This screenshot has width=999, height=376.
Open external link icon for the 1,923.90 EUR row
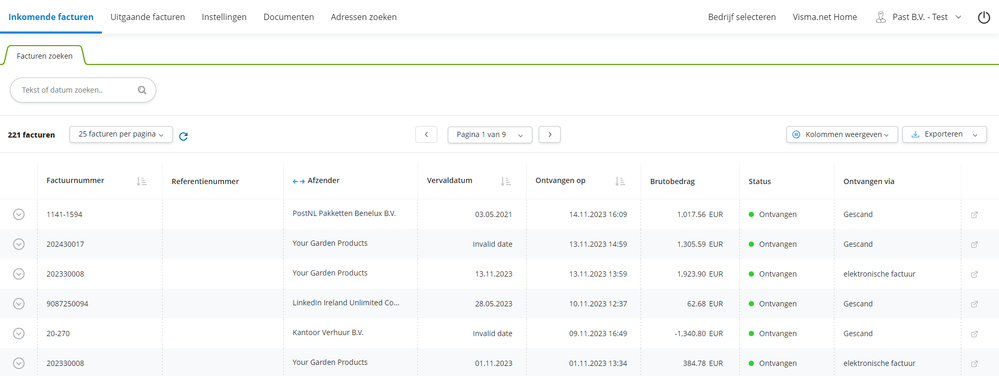point(974,275)
